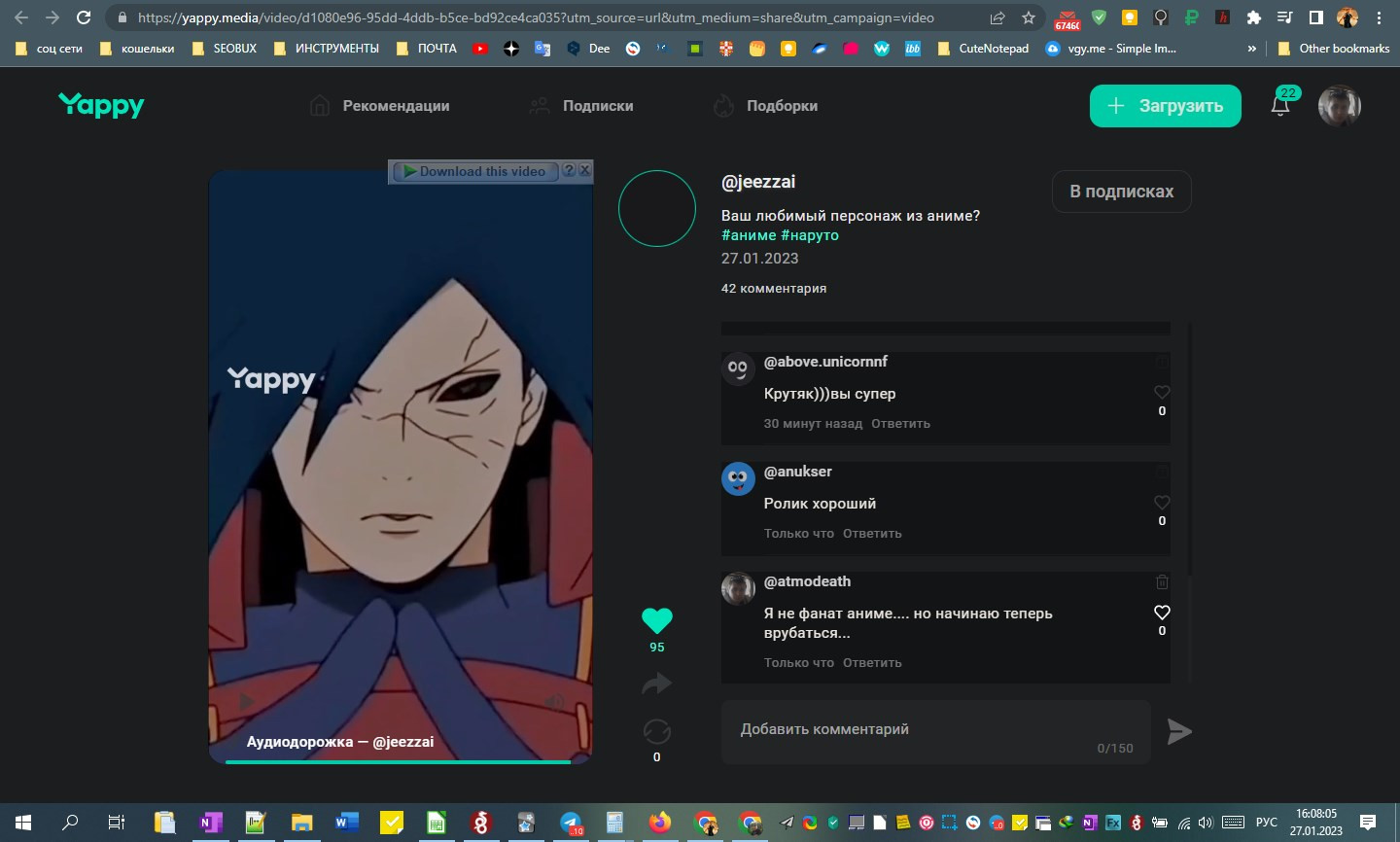
Task: Open the @jeezzai profile link
Action: pyautogui.click(x=758, y=182)
